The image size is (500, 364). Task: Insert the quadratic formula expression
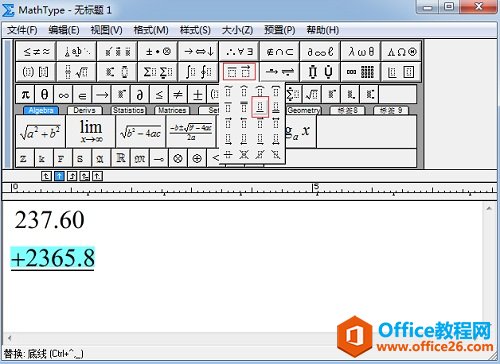point(191,132)
